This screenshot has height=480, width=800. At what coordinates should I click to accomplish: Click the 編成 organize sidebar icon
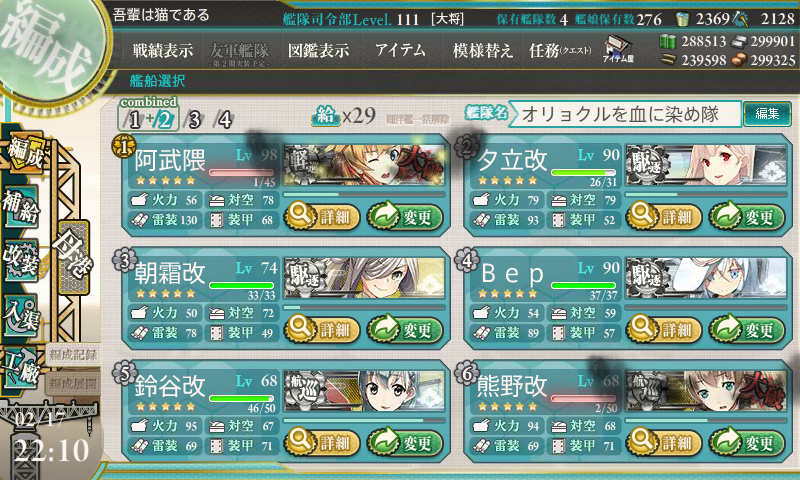[24, 154]
